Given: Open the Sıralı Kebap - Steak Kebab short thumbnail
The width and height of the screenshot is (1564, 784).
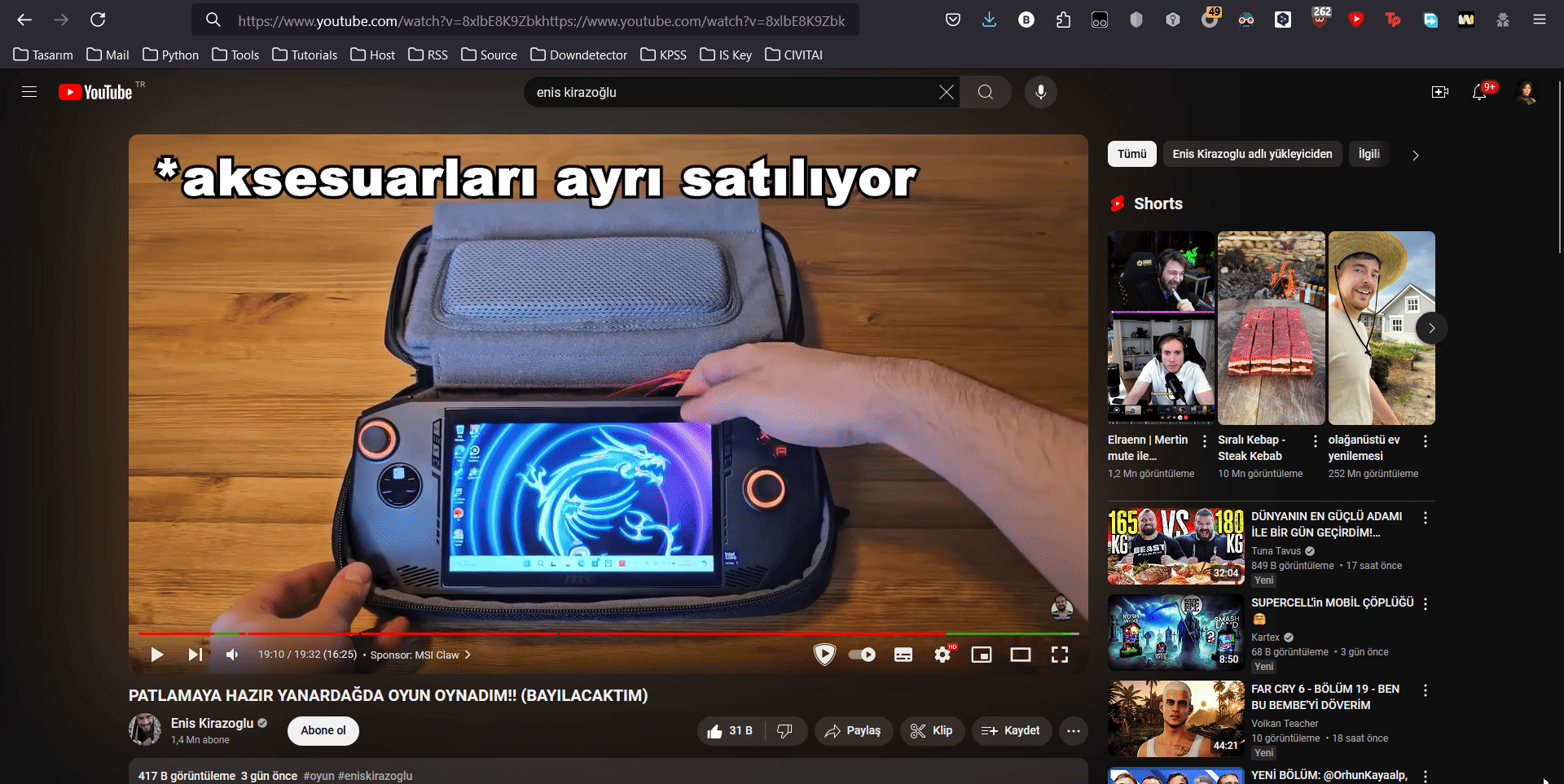Looking at the screenshot, I should (x=1271, y=328).
